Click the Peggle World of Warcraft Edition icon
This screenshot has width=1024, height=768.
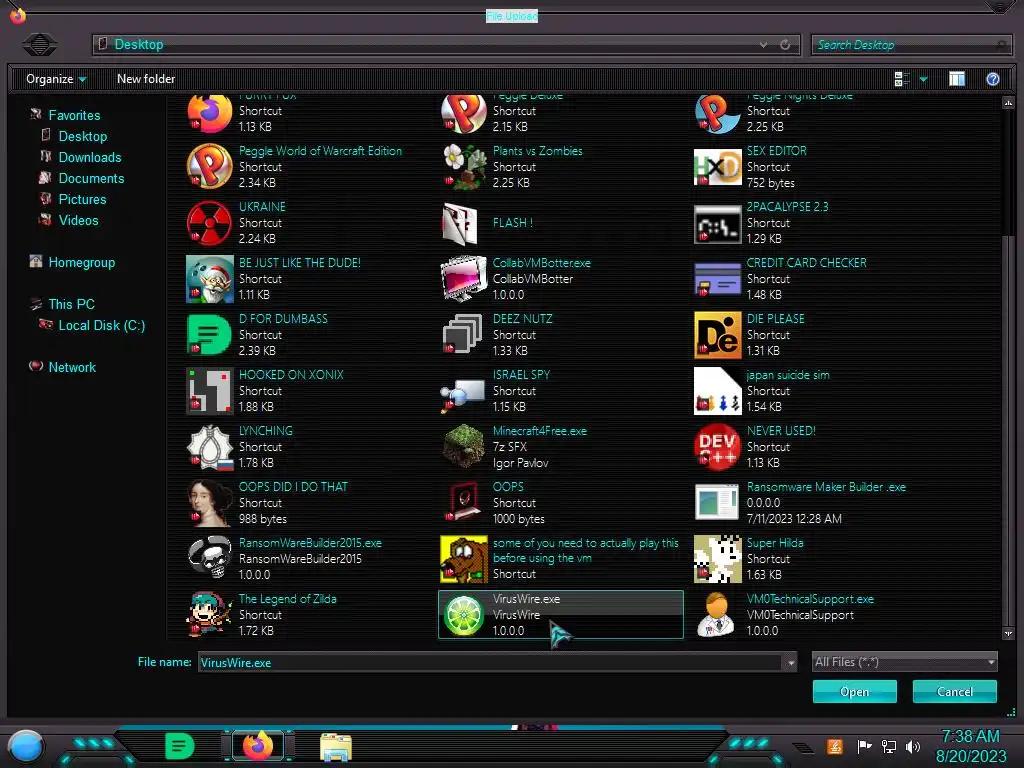tap(210, 167)
